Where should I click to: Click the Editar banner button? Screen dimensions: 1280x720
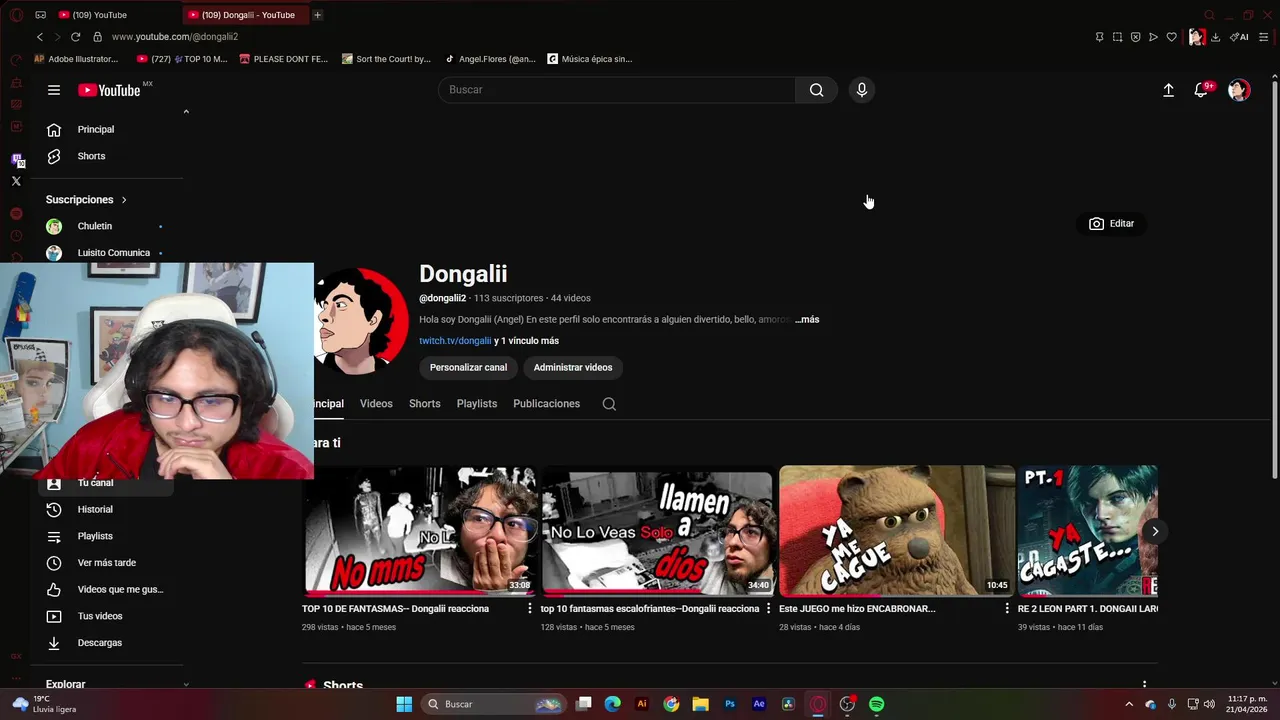(1112, 224)
